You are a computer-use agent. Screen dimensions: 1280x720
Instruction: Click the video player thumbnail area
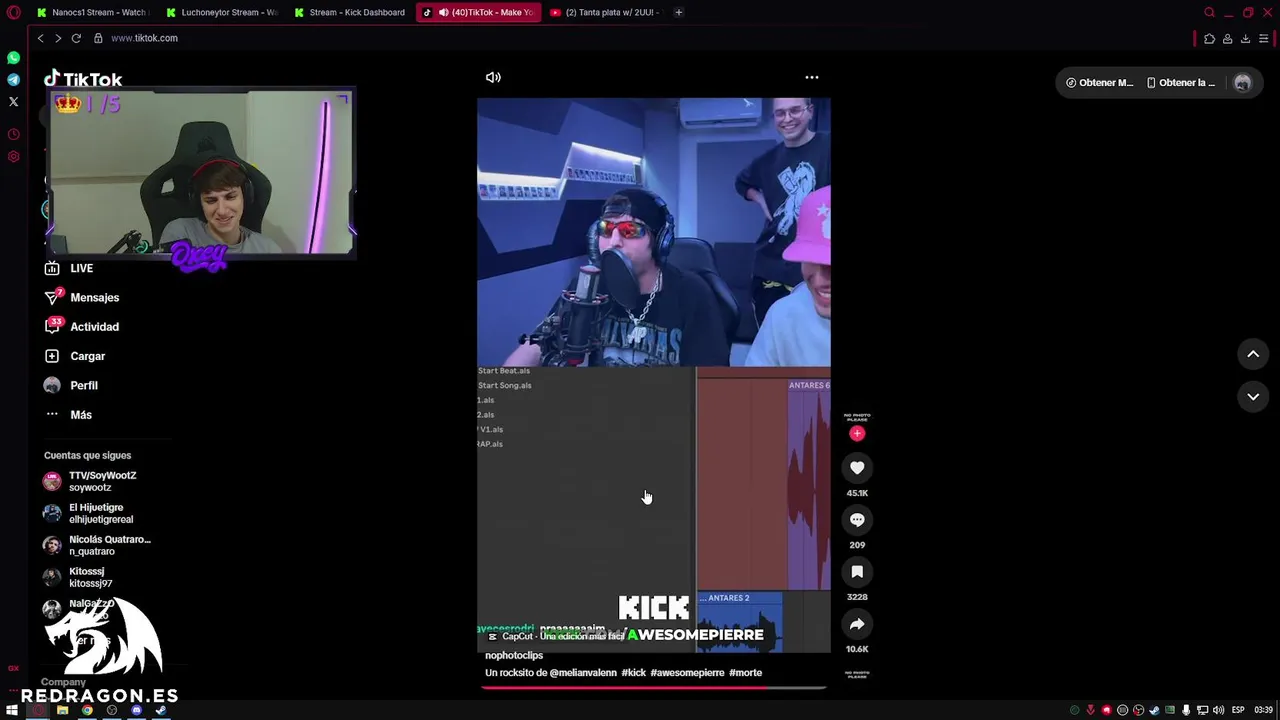(654, 375)
